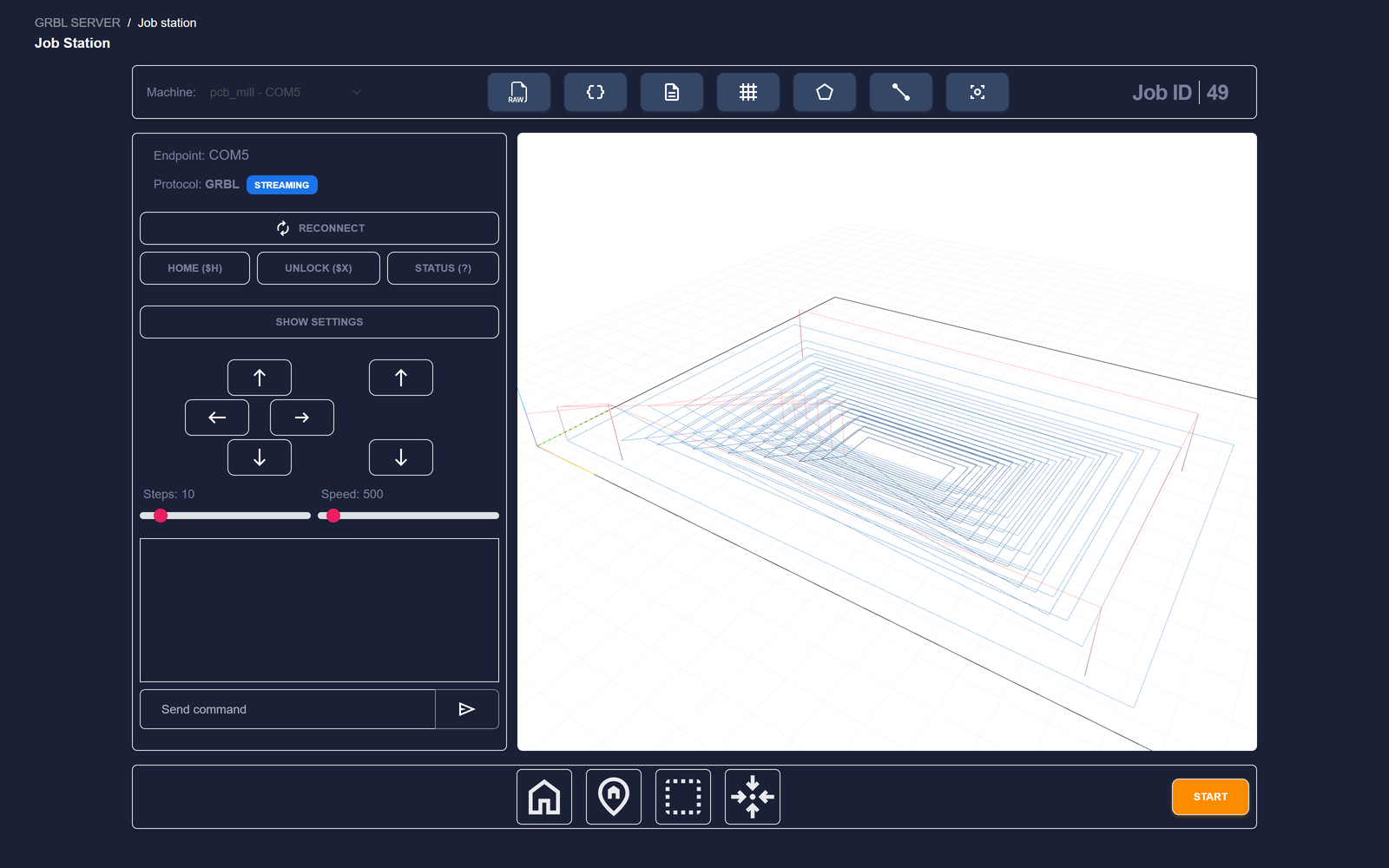Click the converging arrows center icon
1389x868 pixels.
click(x=753, y=797)
